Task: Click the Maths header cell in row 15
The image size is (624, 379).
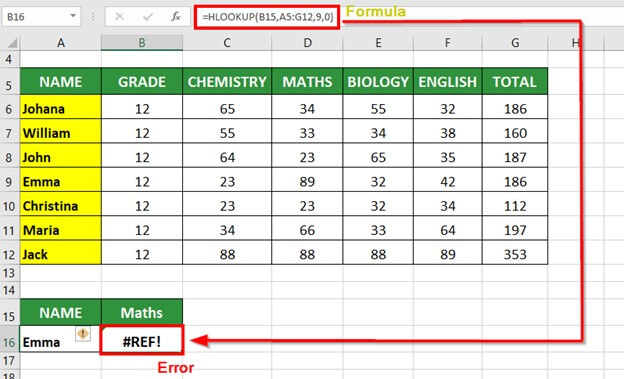Action: click(x=142, y=312)
